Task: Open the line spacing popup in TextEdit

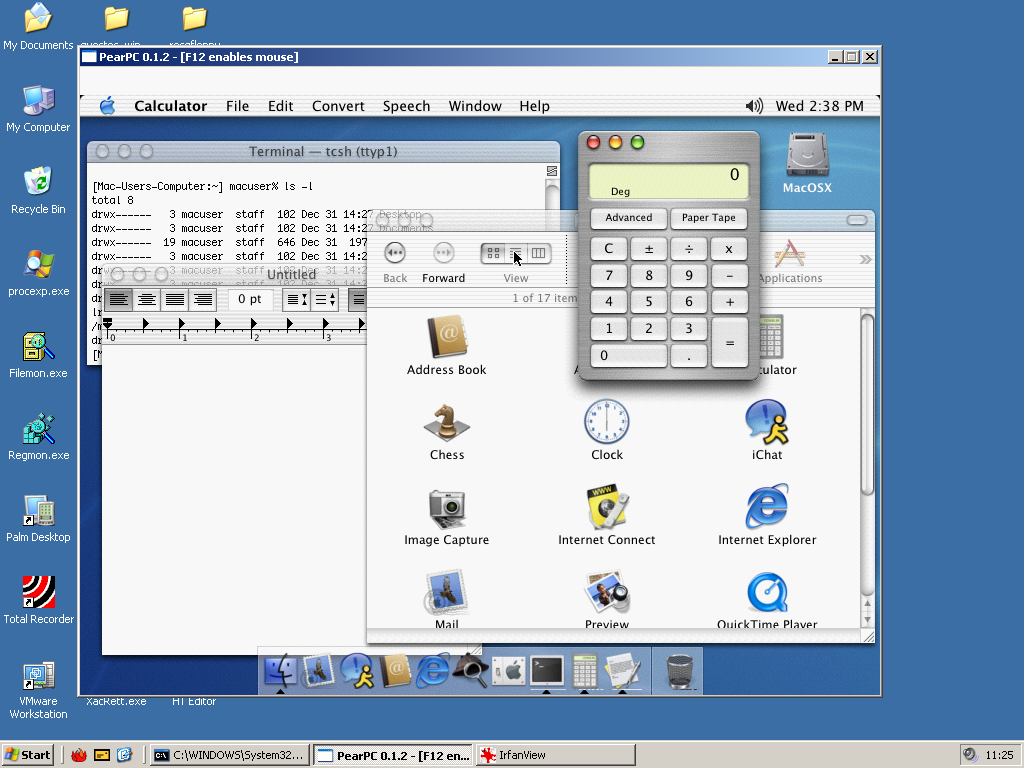Action: 297,299
